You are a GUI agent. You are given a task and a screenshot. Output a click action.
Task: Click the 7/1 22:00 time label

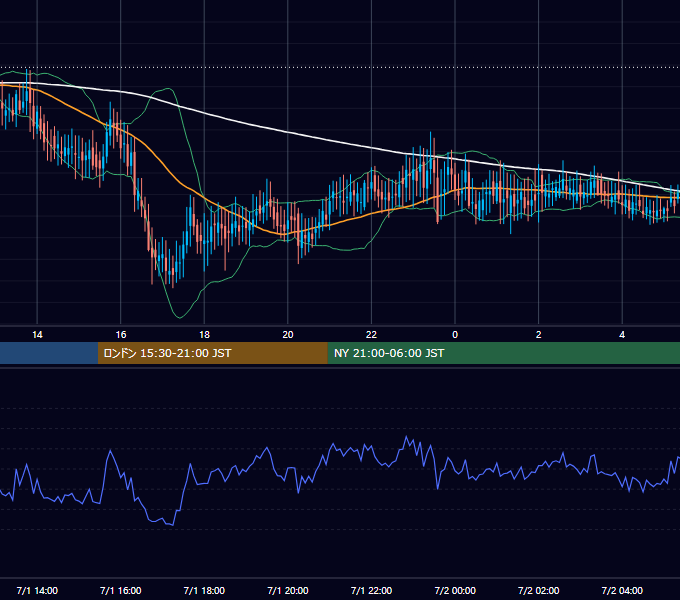(371, 590)
